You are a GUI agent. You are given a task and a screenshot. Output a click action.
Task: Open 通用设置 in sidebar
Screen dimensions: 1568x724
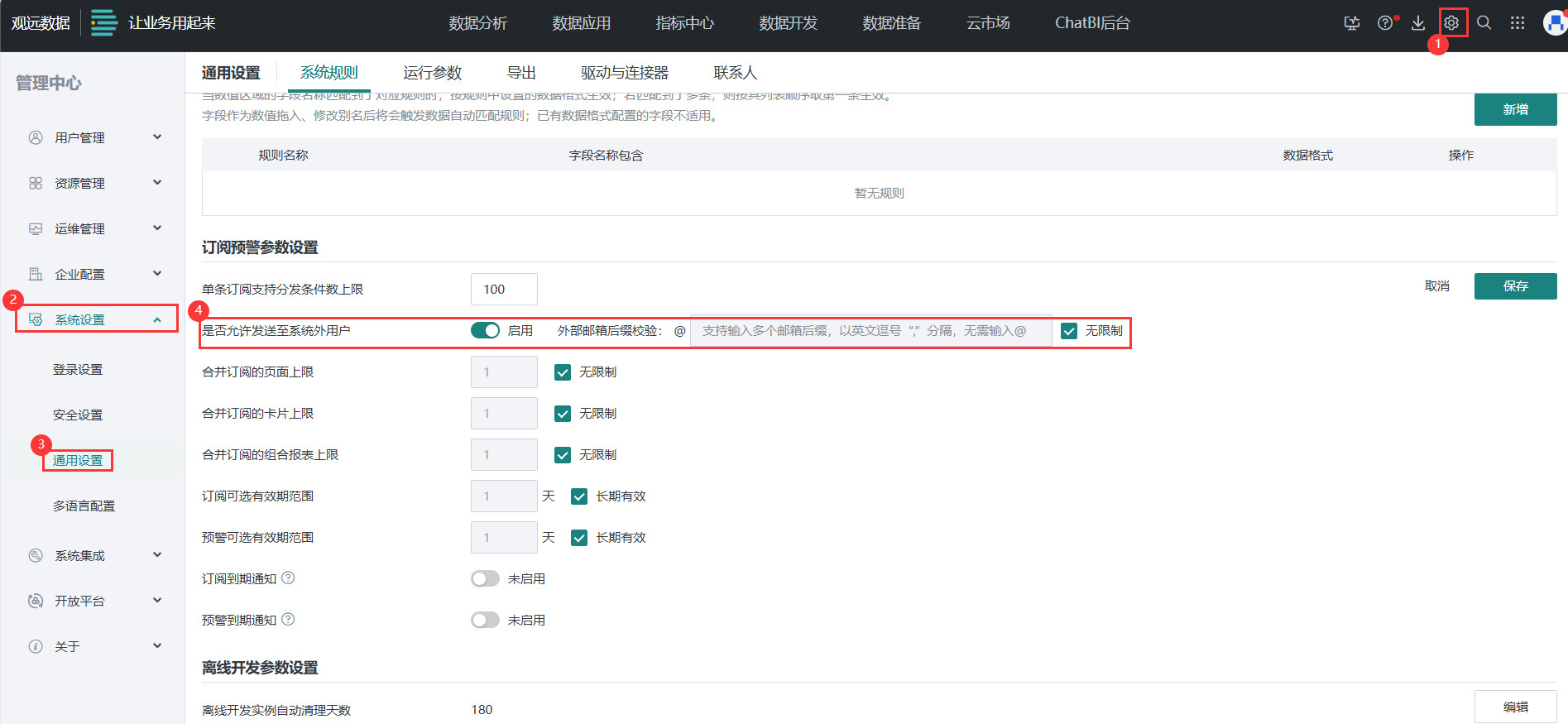78,461
